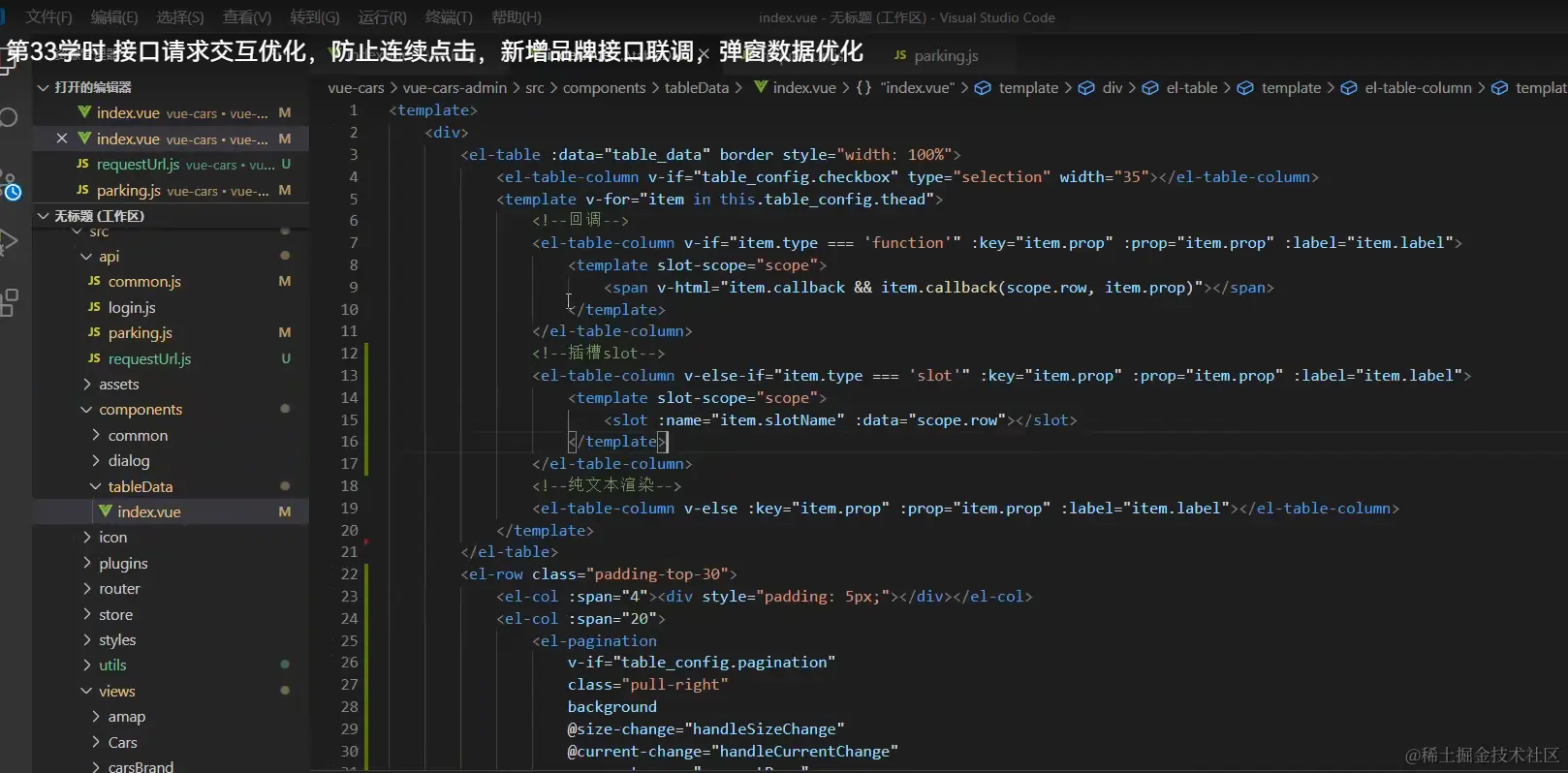Expand the amap folder

(96, 716)
